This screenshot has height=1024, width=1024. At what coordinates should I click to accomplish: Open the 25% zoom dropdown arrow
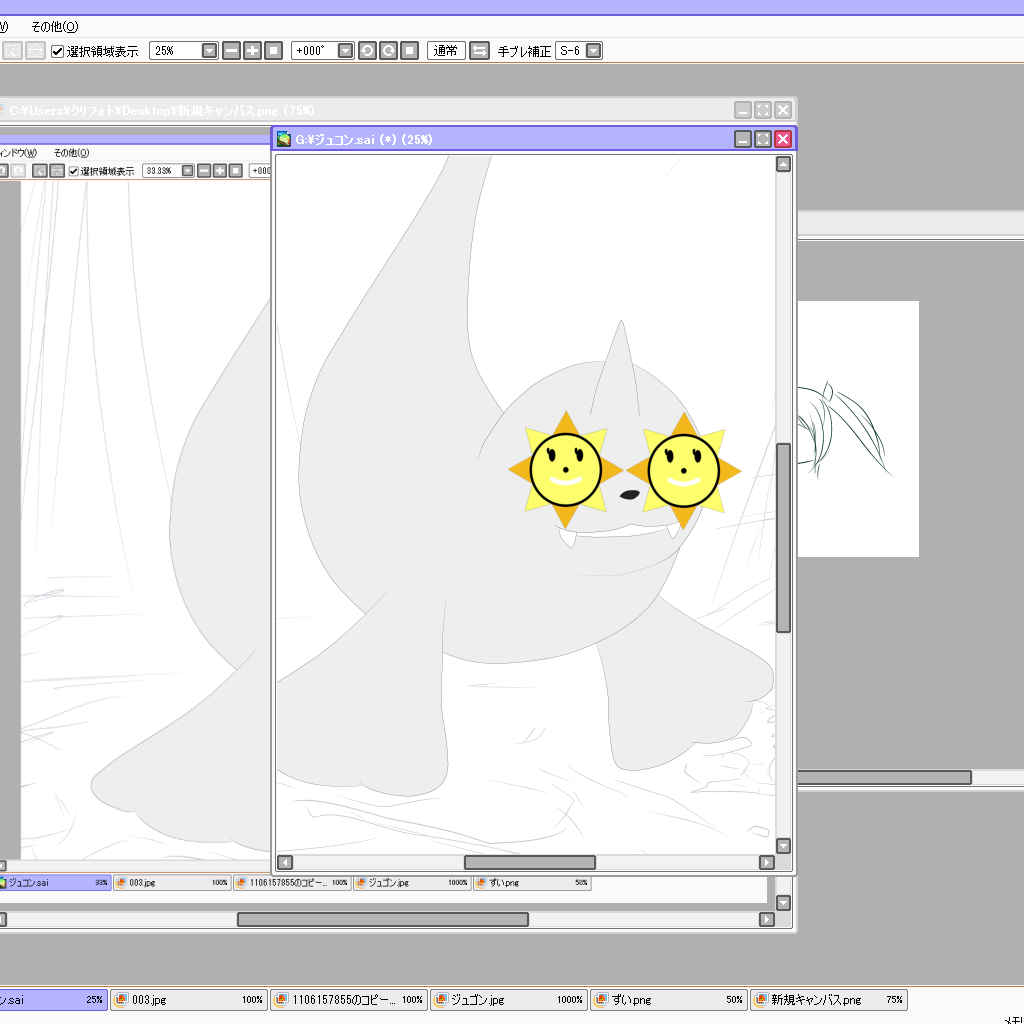[x=210, y=51]
